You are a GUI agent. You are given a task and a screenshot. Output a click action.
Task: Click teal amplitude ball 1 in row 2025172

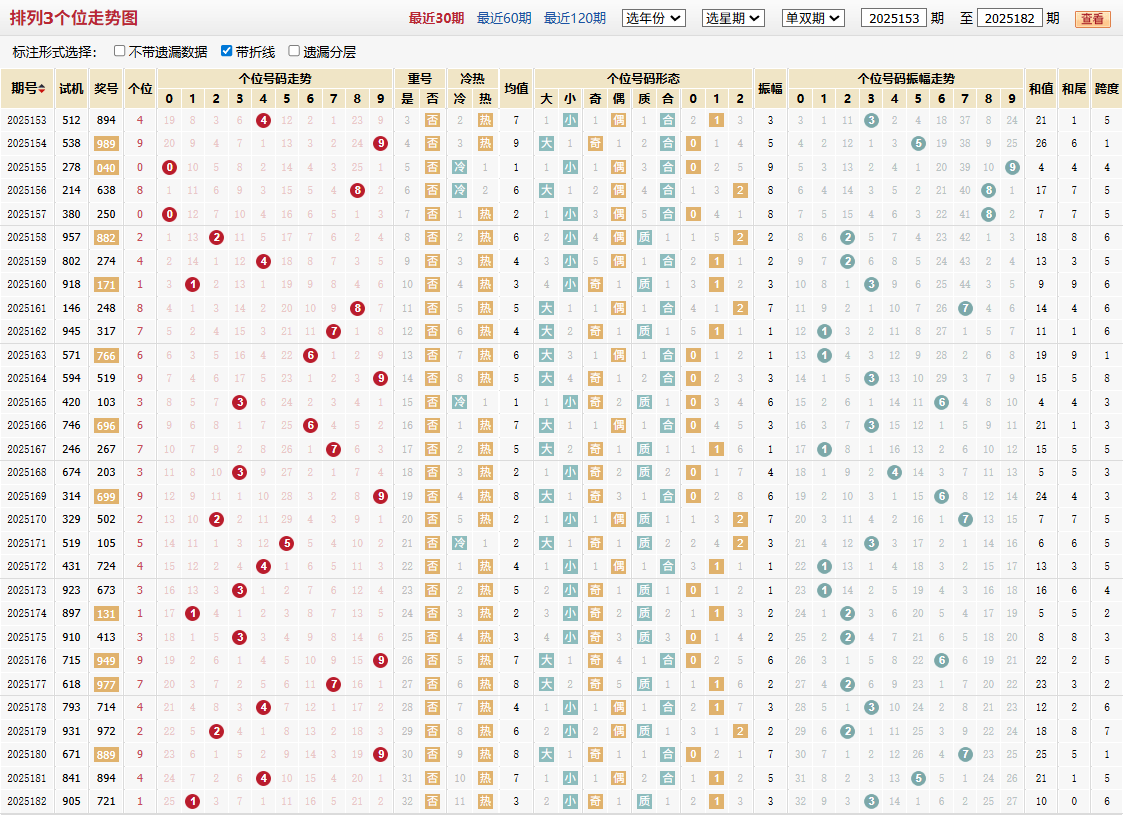pyautogui.click(x=824, y=567)
